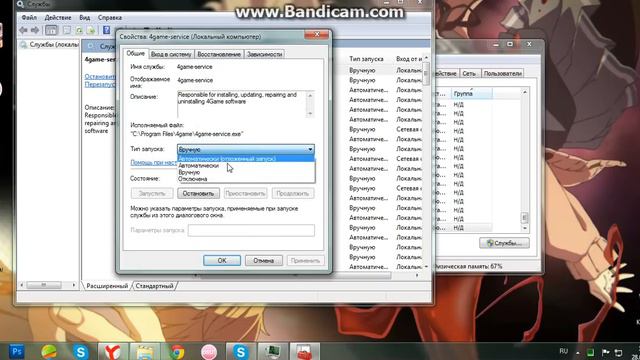Confirm with the OK button

pos(222,260)
